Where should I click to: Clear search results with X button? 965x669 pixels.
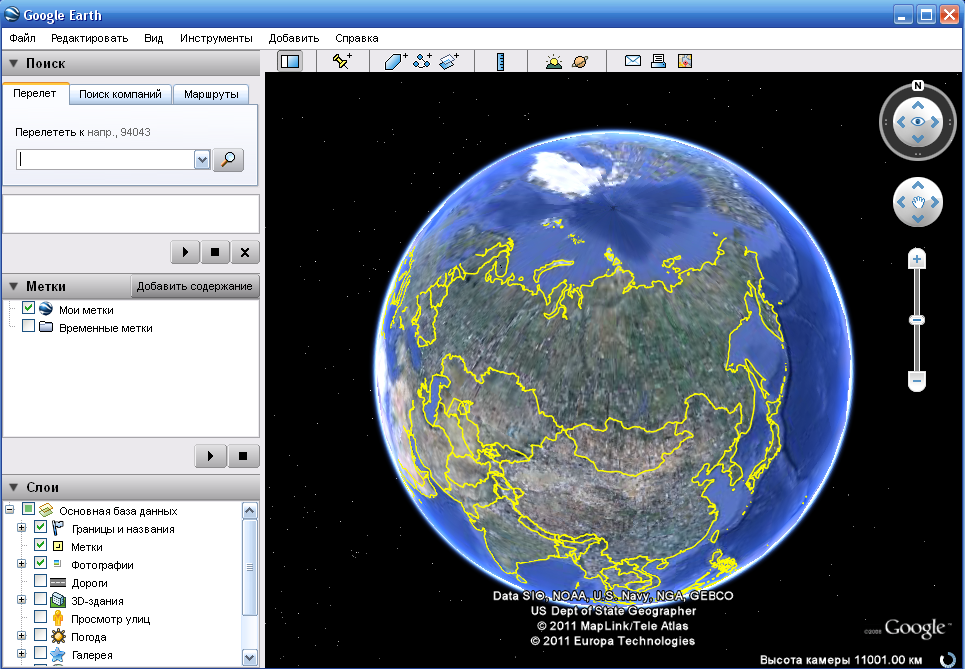point(244,252)
